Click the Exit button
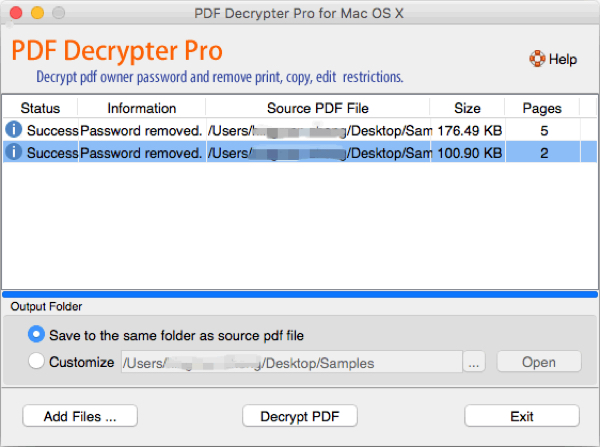The height and width of the screenshot is (447, 600). (522, 416)
